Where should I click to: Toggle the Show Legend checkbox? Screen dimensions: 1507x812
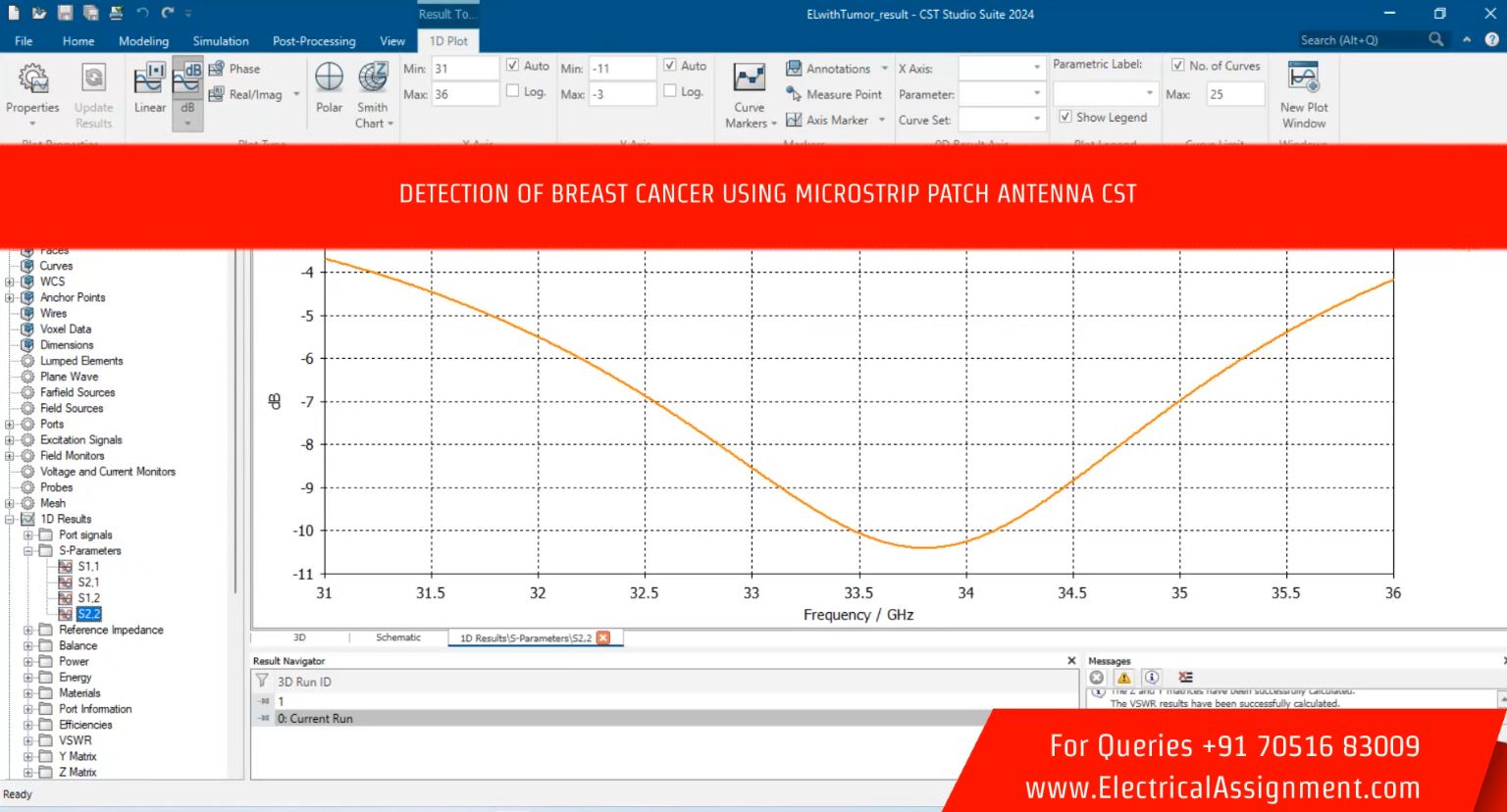click(1065, 117)
